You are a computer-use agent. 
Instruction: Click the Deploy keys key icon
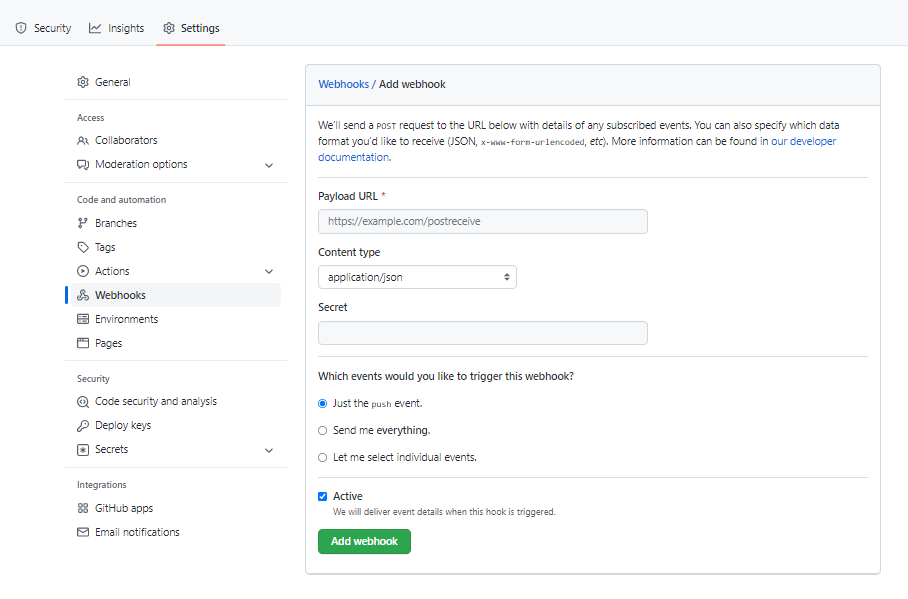click(x=83, y=425)
